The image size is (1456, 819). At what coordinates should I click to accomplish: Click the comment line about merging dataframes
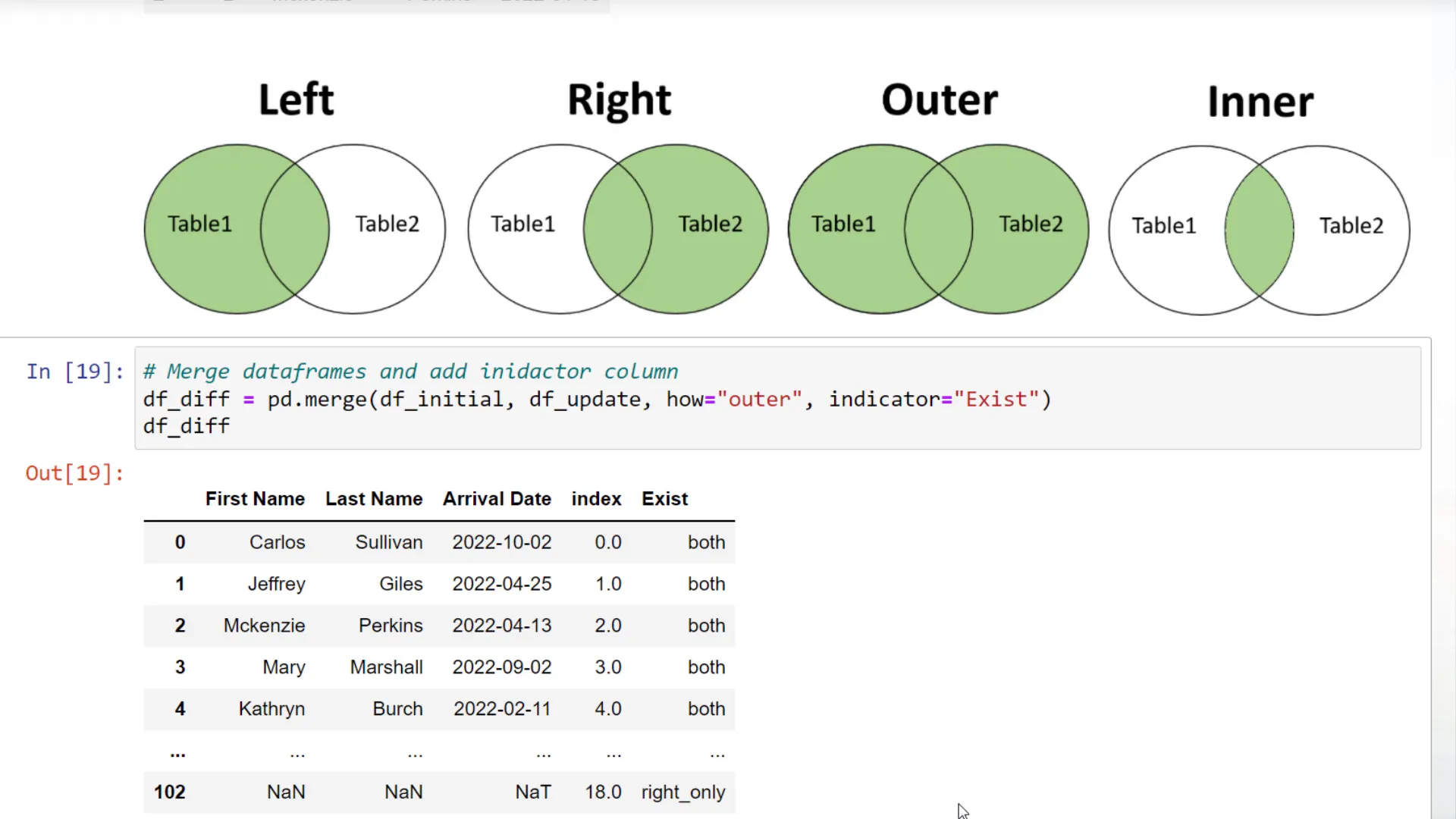tap(409, 371)
